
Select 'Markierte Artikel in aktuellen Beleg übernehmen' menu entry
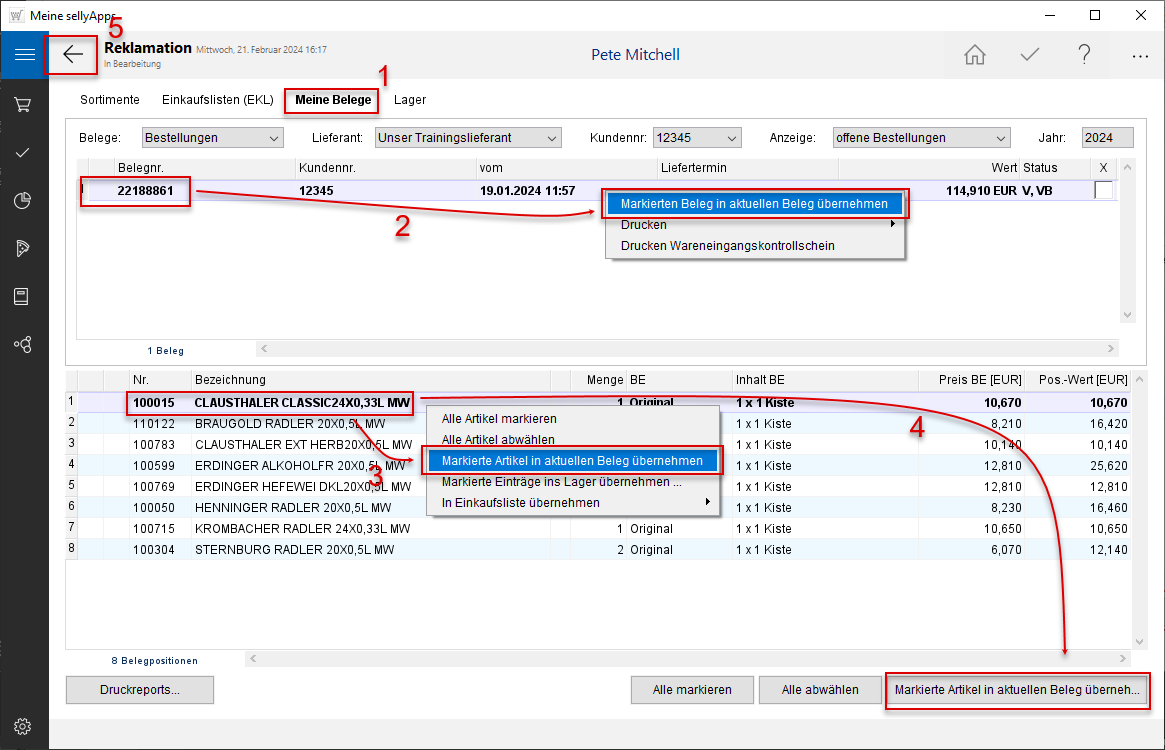pyautogui.click(x=572, y=461)
